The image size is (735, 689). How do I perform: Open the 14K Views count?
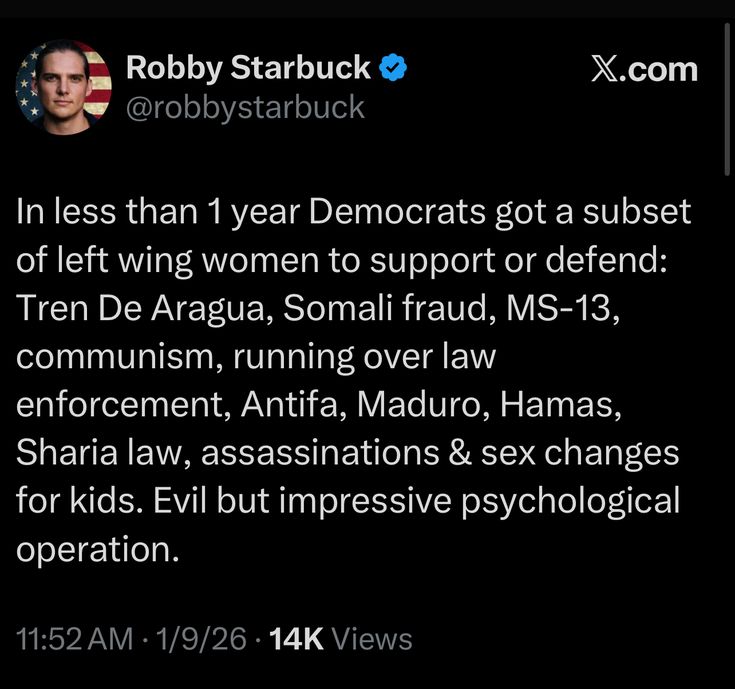(341, 639)
